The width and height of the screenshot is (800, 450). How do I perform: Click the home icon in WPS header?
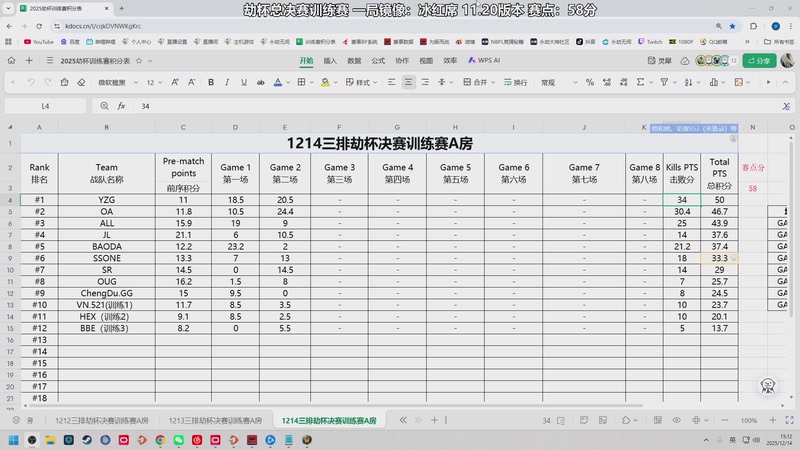(x=11, y=60)
